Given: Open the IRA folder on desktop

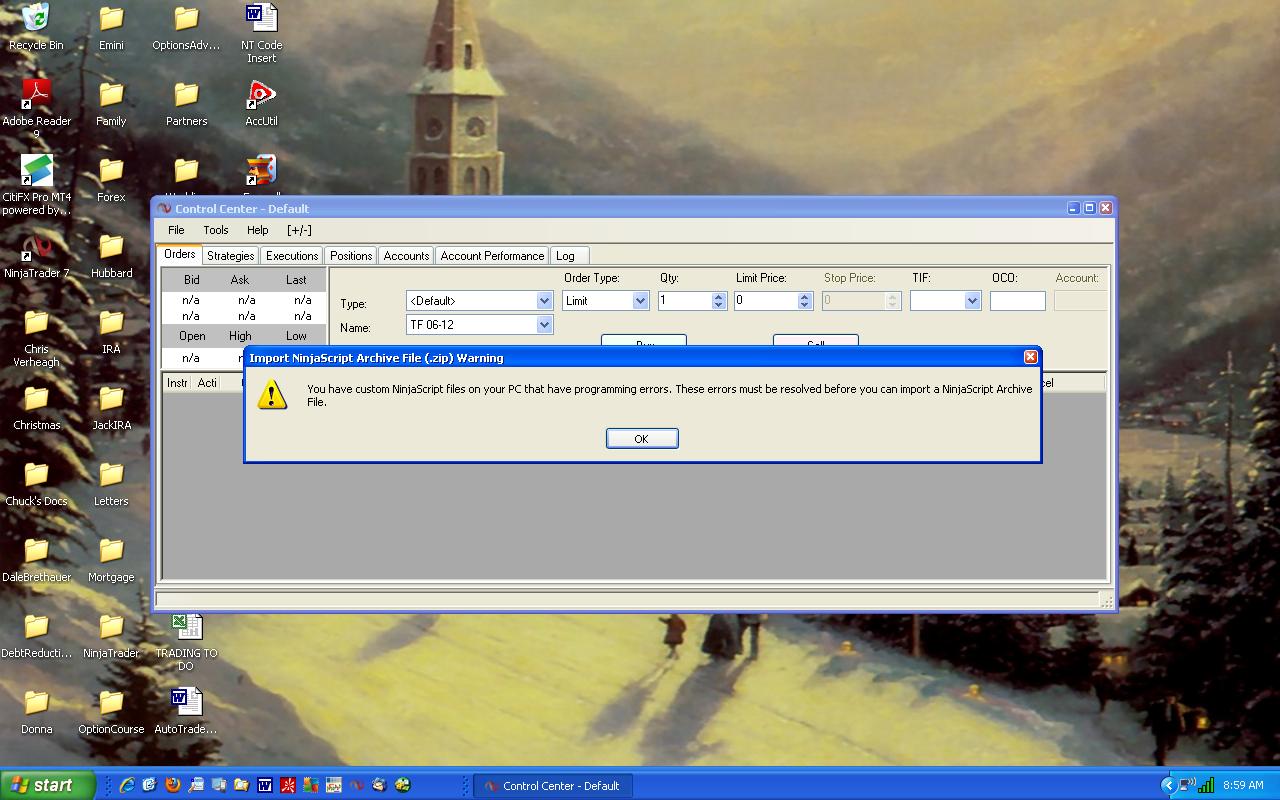Looking at the screenshot, I should click(111, 332).
